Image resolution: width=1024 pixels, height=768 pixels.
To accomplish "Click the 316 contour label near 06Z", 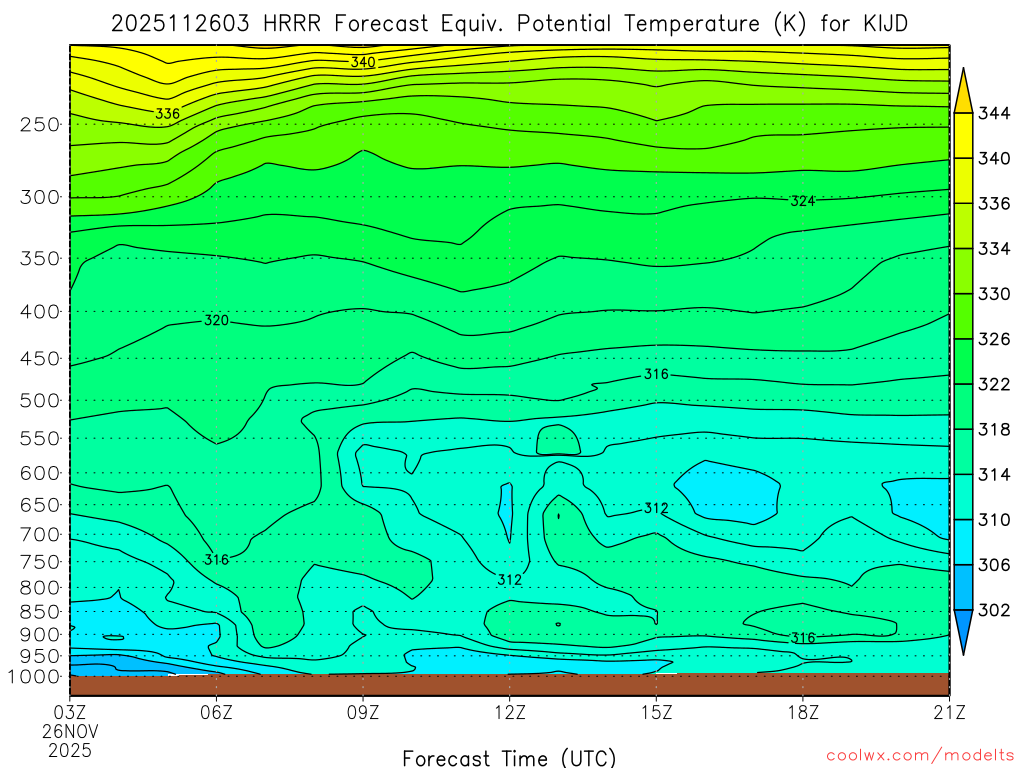I will tap(216, 560).
